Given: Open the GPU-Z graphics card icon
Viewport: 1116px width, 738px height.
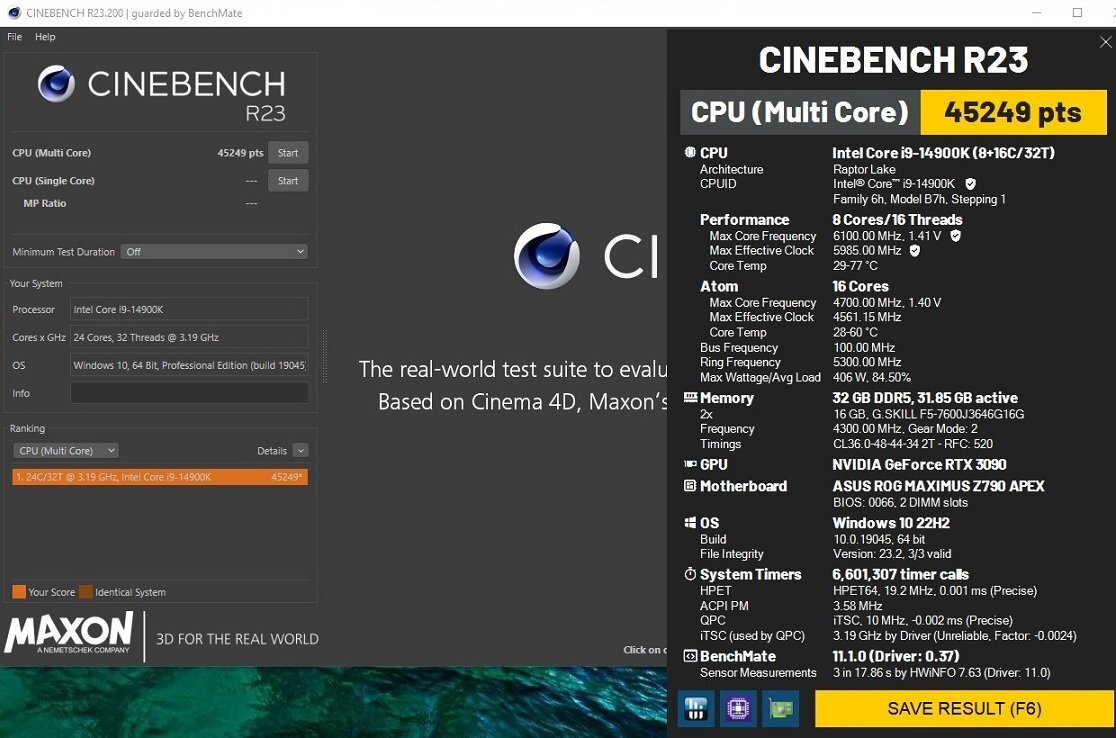Looking at the screenshot, I should [781, 708].
